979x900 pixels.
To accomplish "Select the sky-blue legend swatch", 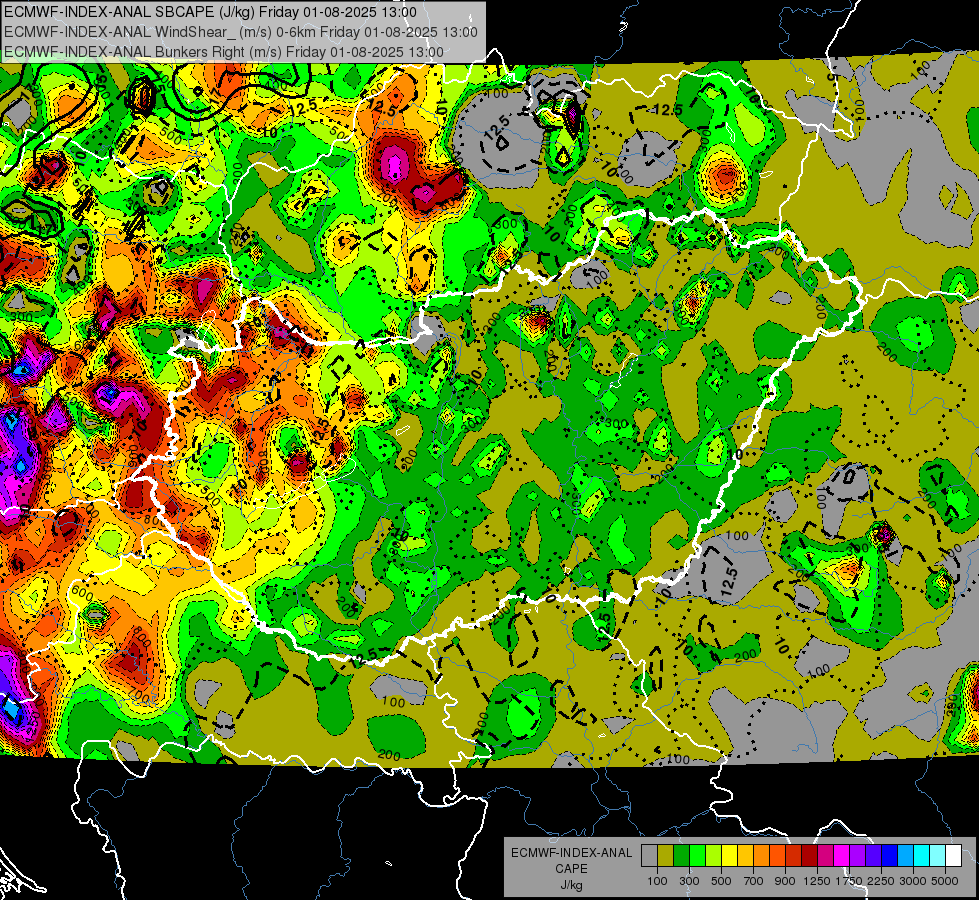I will (906, 856).
